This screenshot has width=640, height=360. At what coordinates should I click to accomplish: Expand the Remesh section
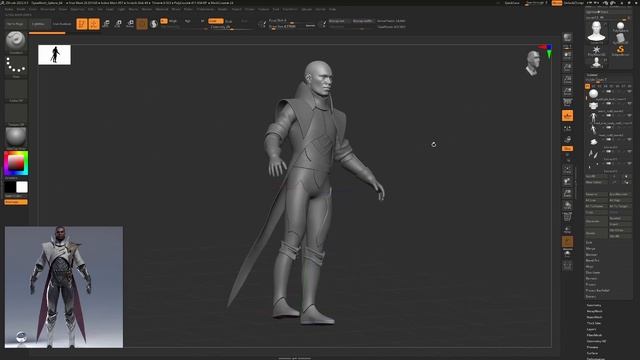click(x=591, y=278)
